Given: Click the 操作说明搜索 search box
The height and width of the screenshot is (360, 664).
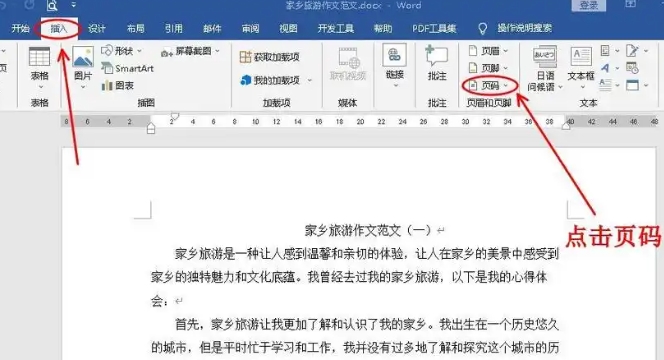Looking at the screenshot, I should click(524, 28).
